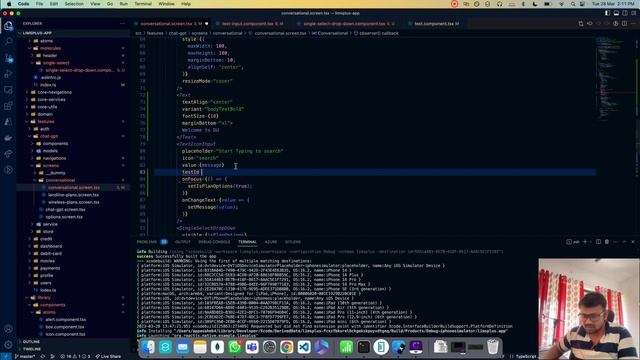
Task: Open the Remote Explorer view
Action: point(8,90)
